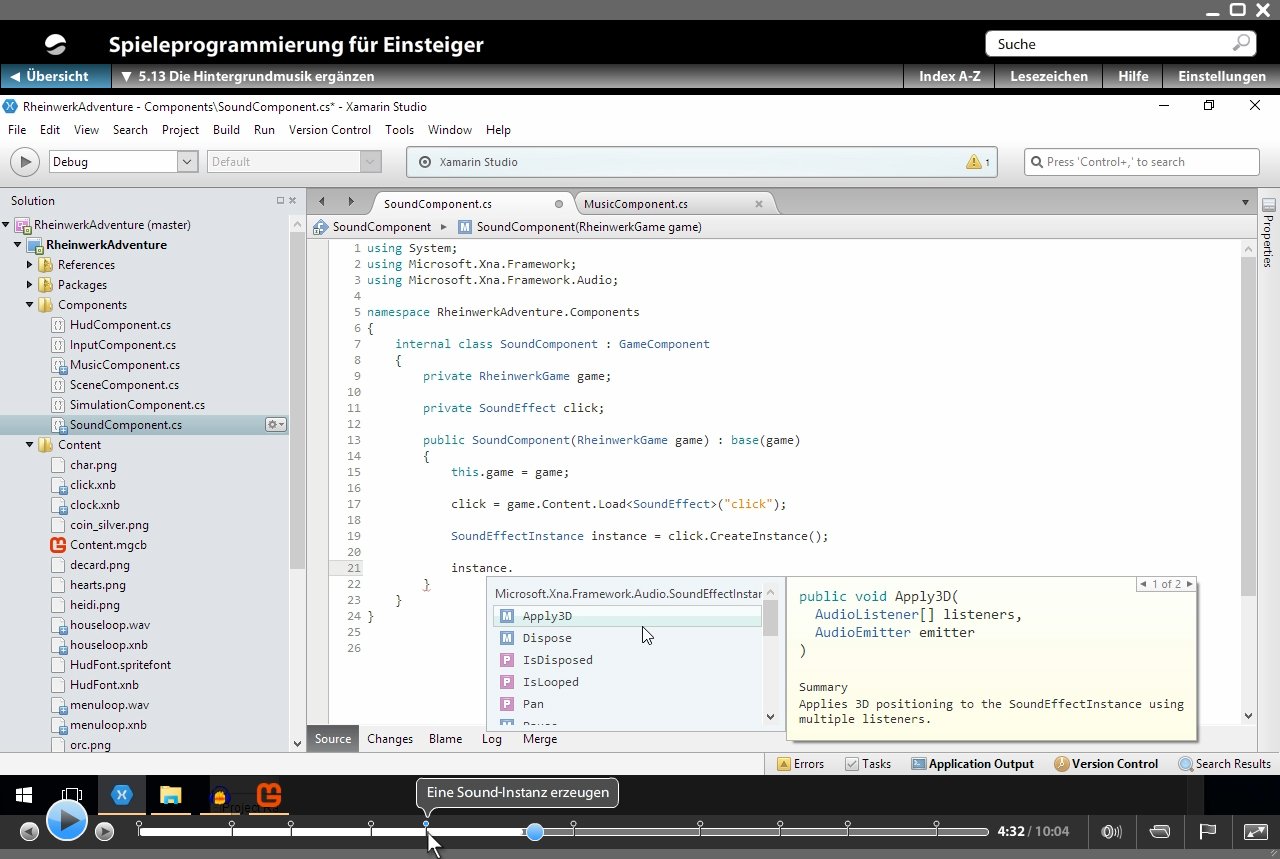Collapse the bold RheinwerkAdventure project node
This screenshot has width=1280, height=859.
[x=19, y=245]
